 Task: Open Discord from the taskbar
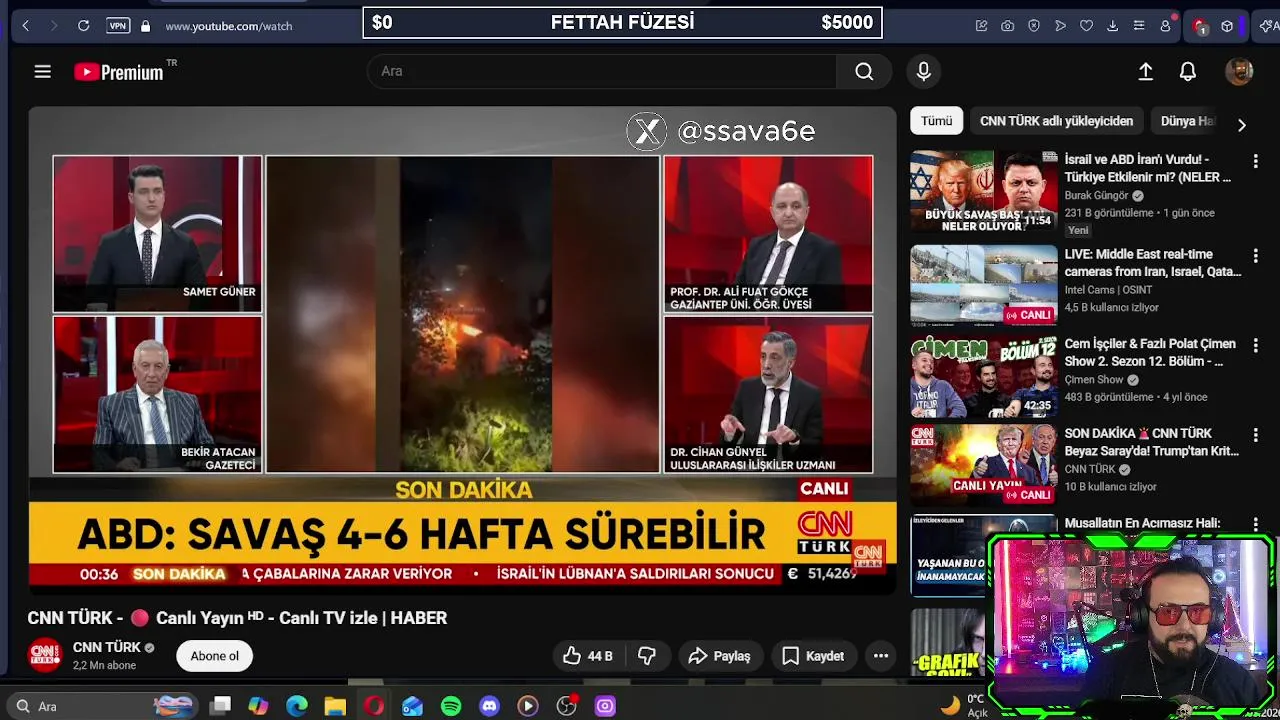click(489, 706)
